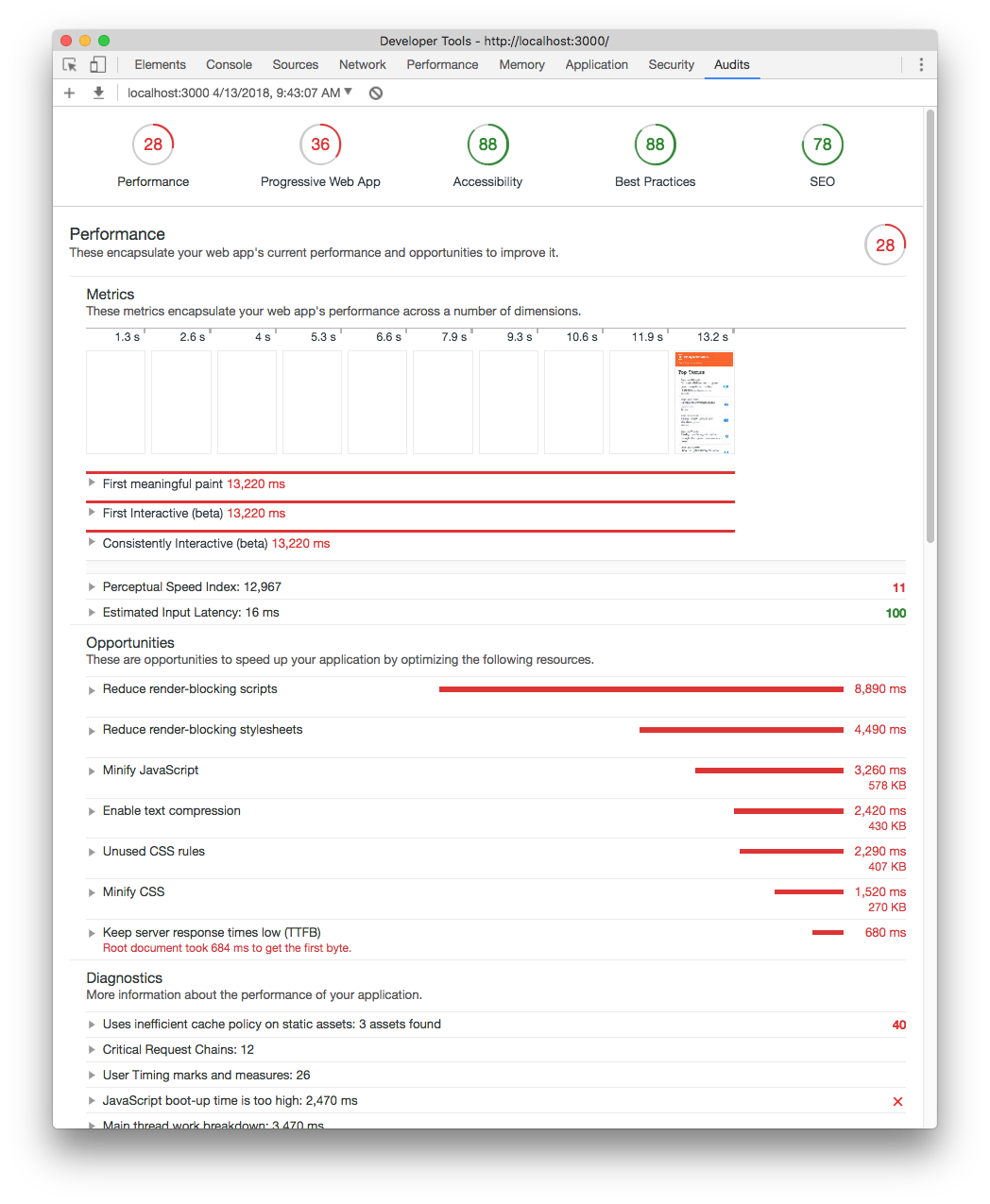Expand the Reduce render-blocking scripts opportunity

[92, 689]
